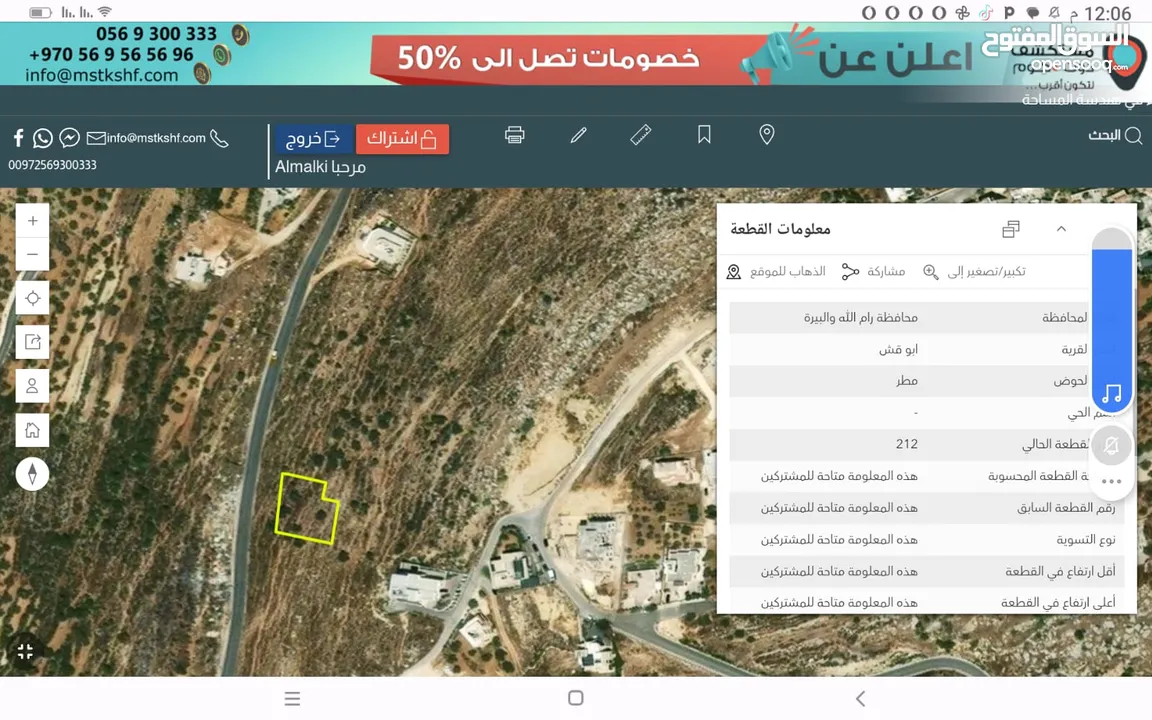Open the البحث search icon

click(1137, 135)
